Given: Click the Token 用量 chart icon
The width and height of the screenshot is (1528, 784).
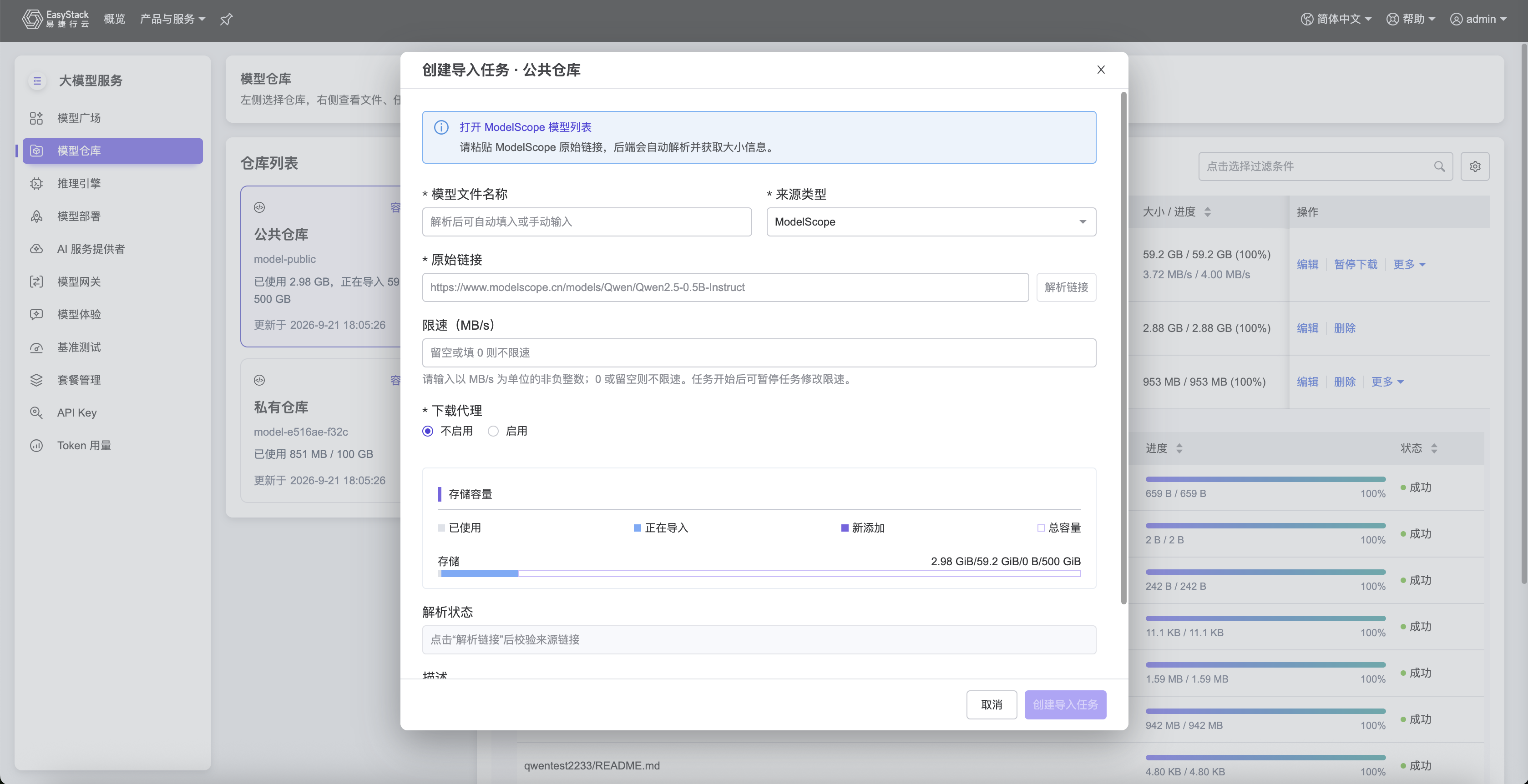Looking at the screenshot, I should [x=37, y=446].
